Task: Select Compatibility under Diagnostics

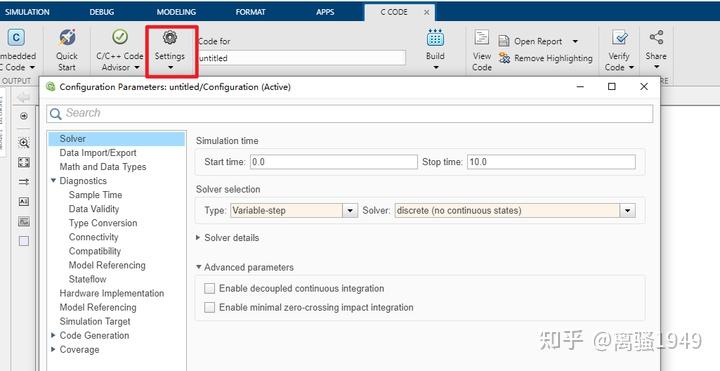Action: pos(95,251)
